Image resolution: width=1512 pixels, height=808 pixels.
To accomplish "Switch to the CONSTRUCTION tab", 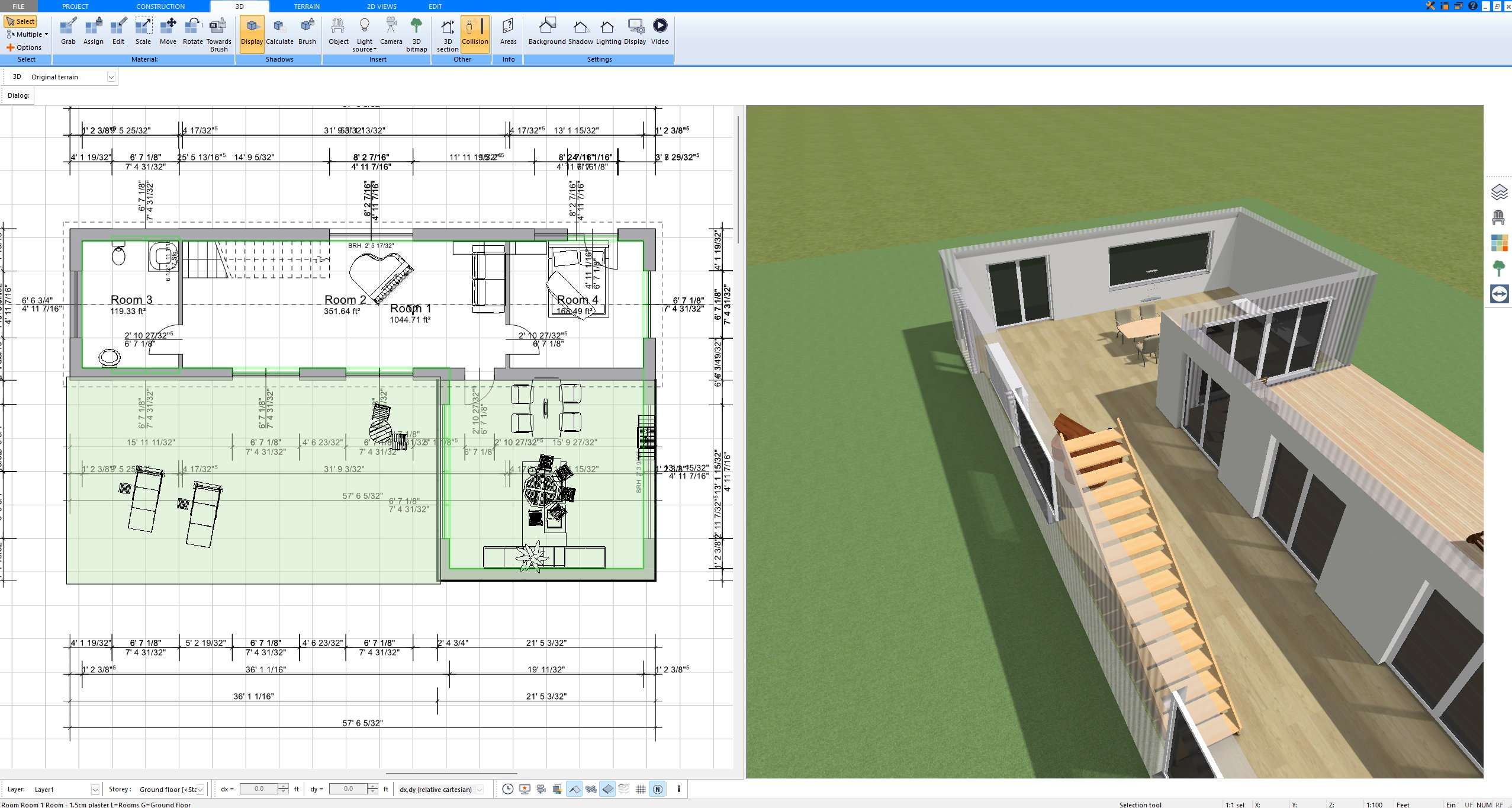I will coord(160,6).
